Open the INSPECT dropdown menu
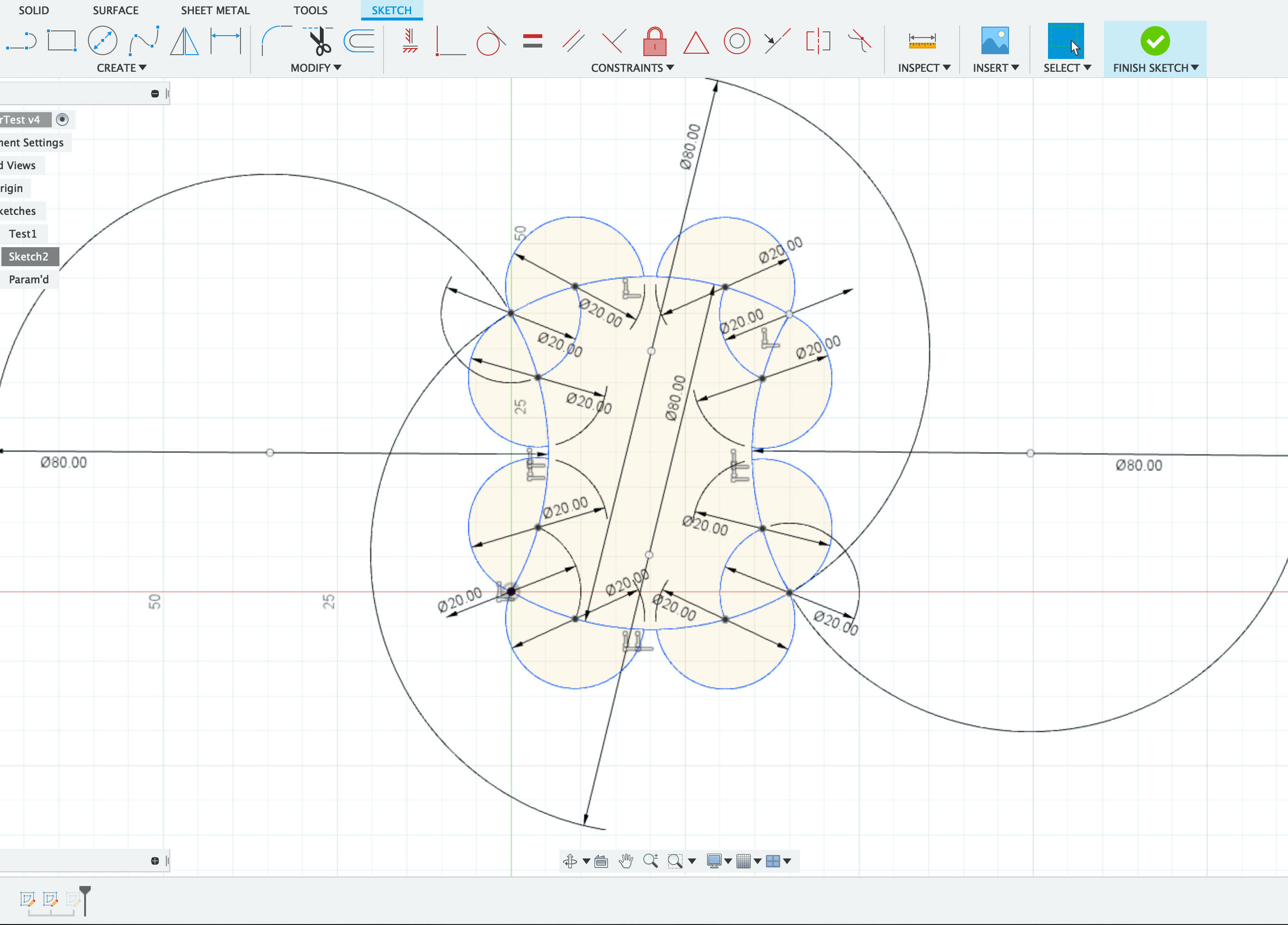 (x=924, y=67)
